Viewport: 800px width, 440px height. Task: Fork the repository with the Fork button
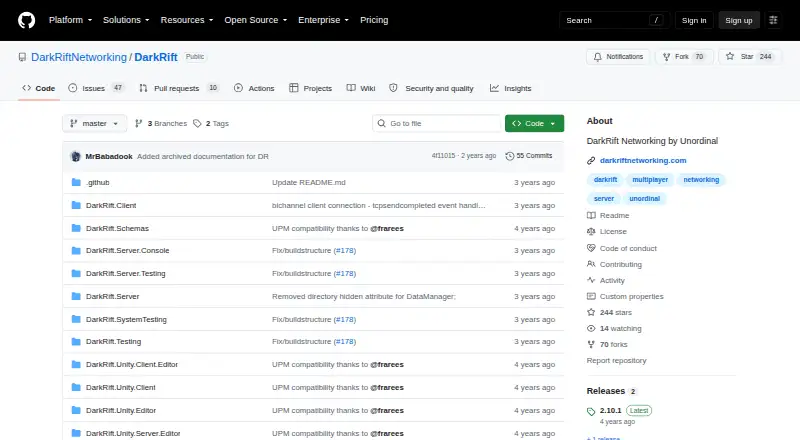tap(683, 57)
